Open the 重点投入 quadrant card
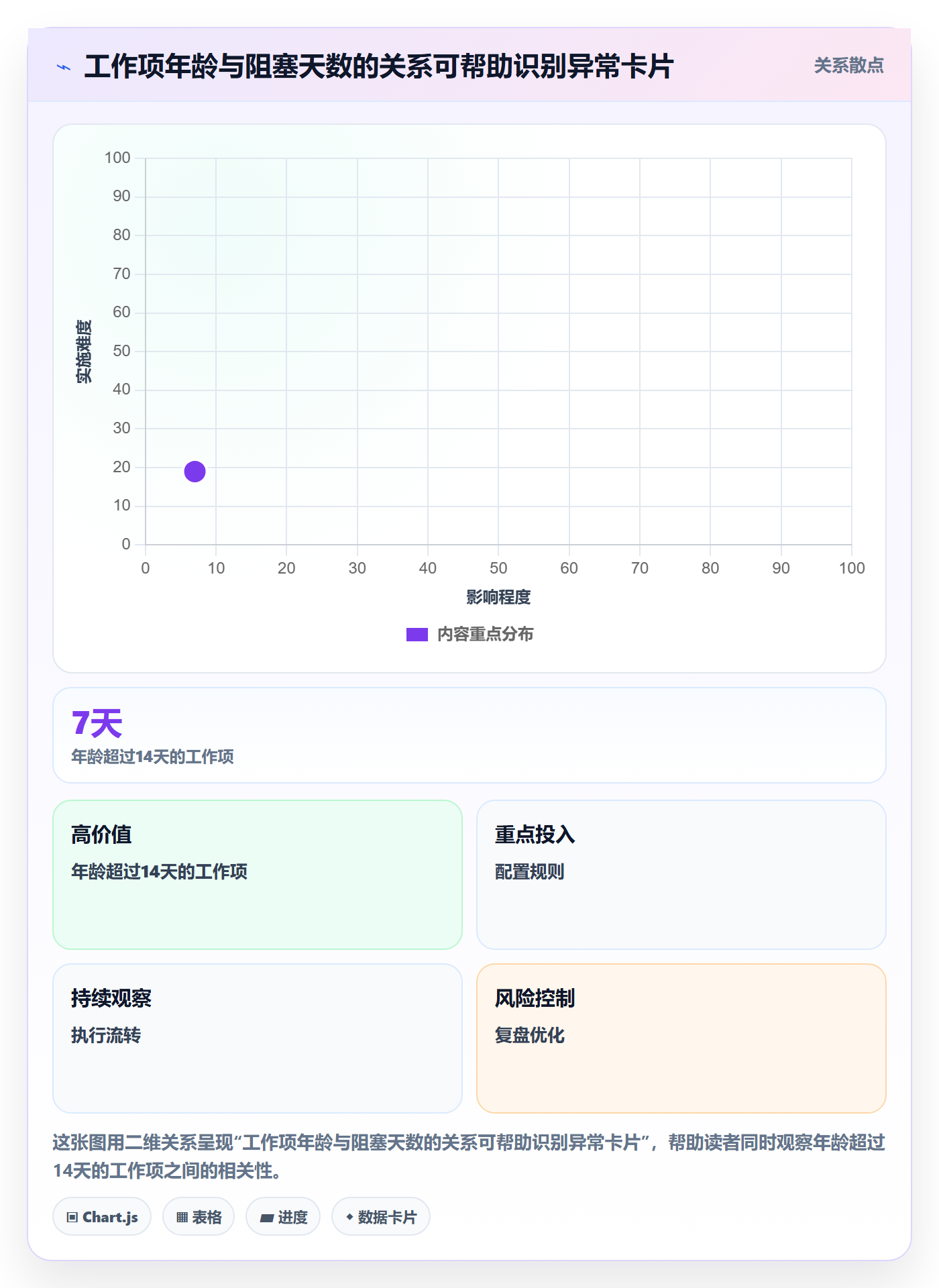The width and height of the screenshot is (939, 1288). click(681, 874)
